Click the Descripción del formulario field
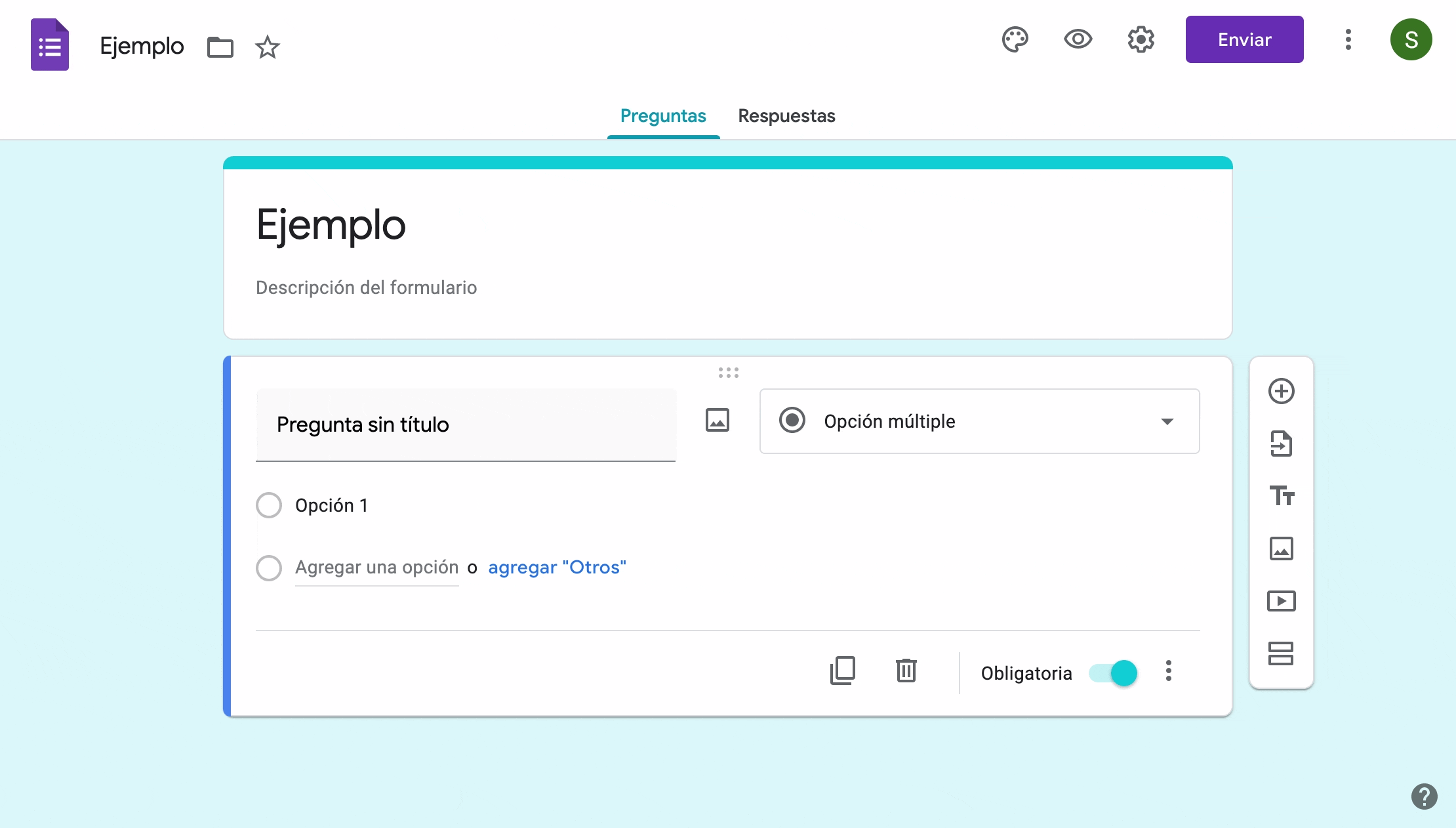 pyautogui.click(x=367, y=287)
